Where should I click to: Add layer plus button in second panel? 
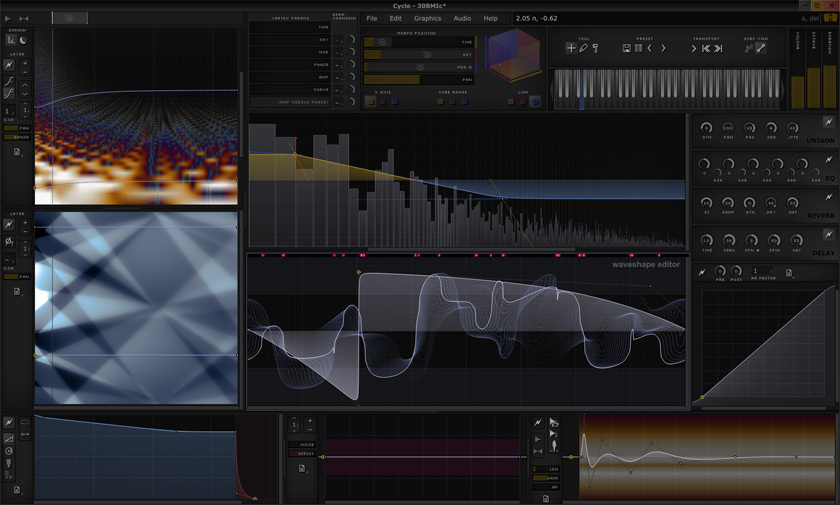[25, 222]
